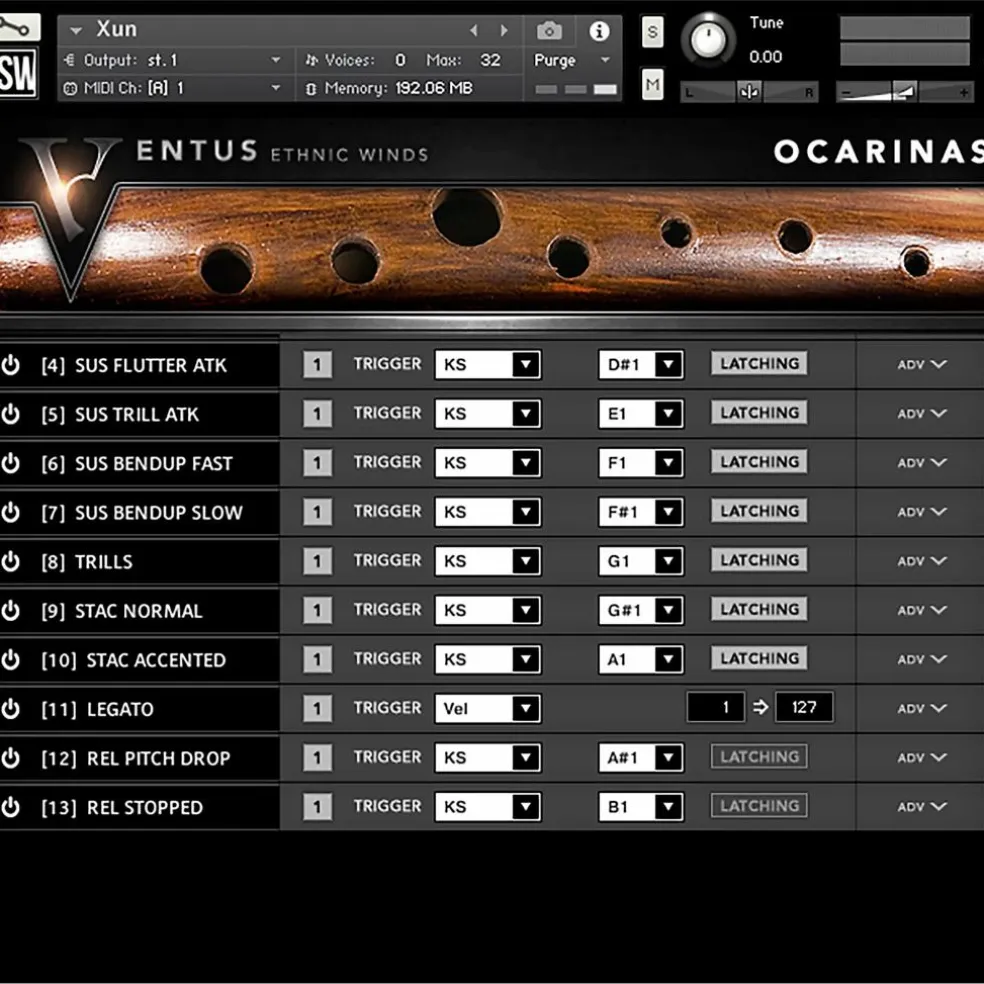The height and width of the screenshot is (984, 984).
Task: Open B1 keyswitch note dropdown
Action: point(641,806)
